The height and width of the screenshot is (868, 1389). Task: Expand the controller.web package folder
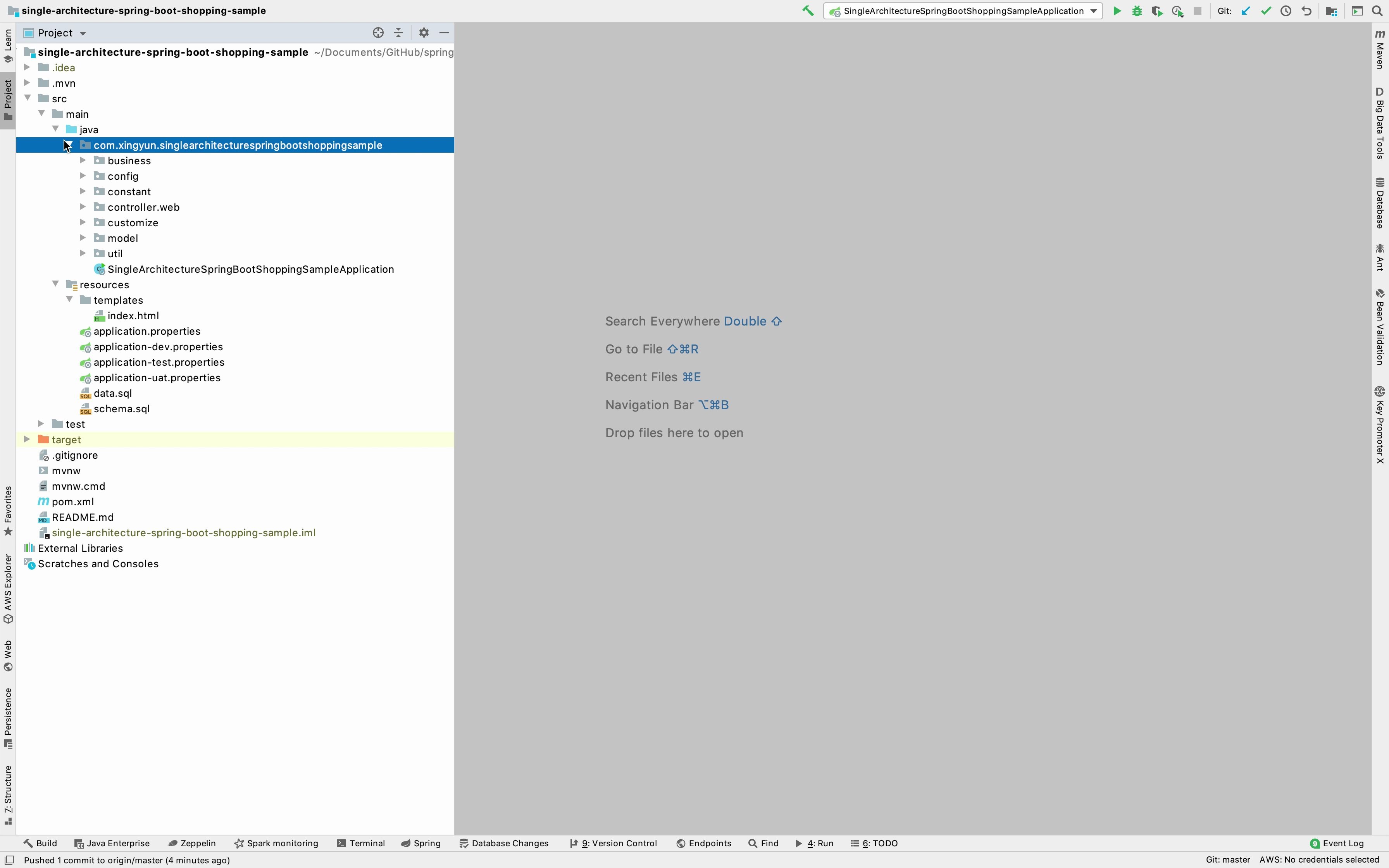pos(84,207)
